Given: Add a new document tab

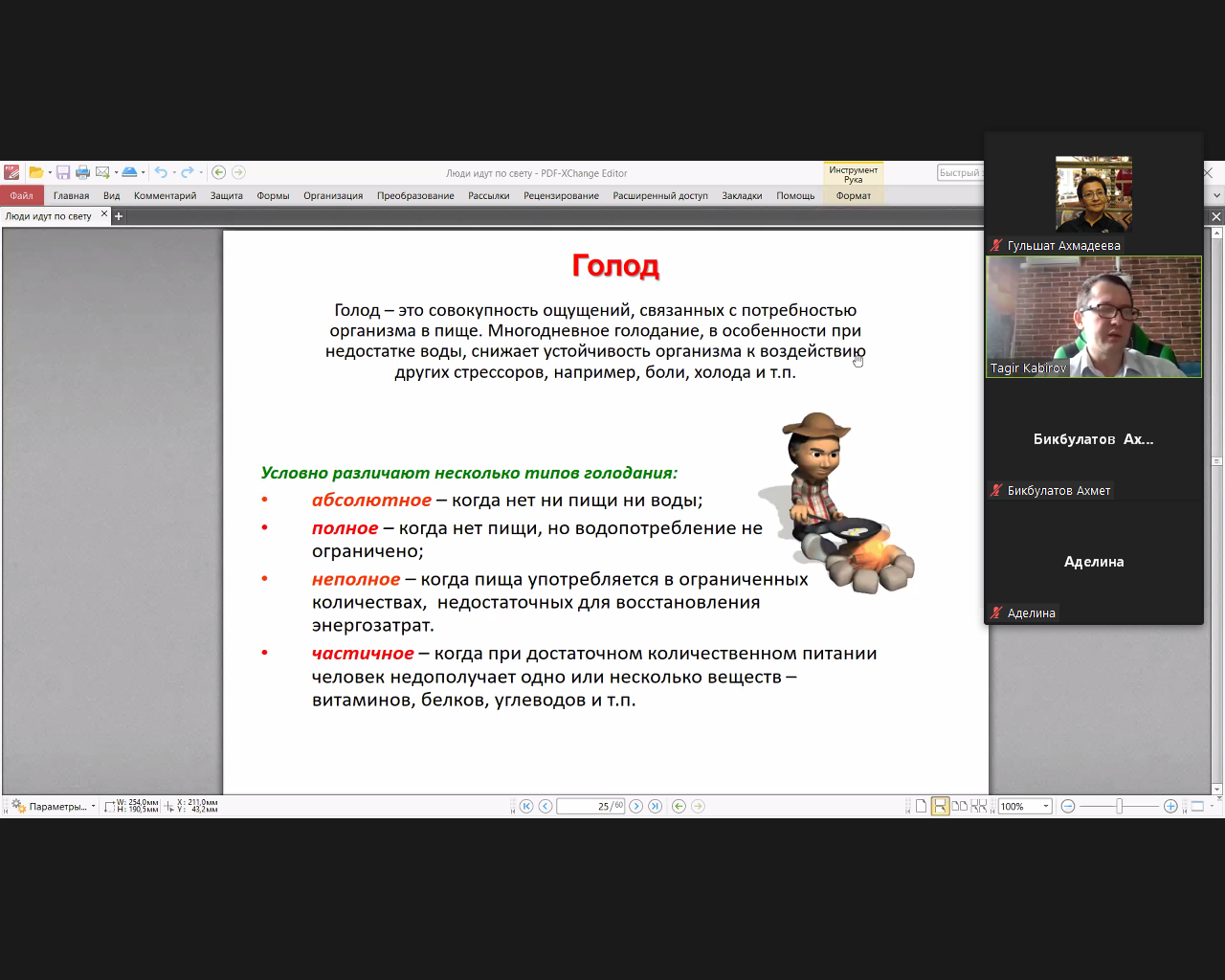Looking at the screenshot, I should (119, 216).
